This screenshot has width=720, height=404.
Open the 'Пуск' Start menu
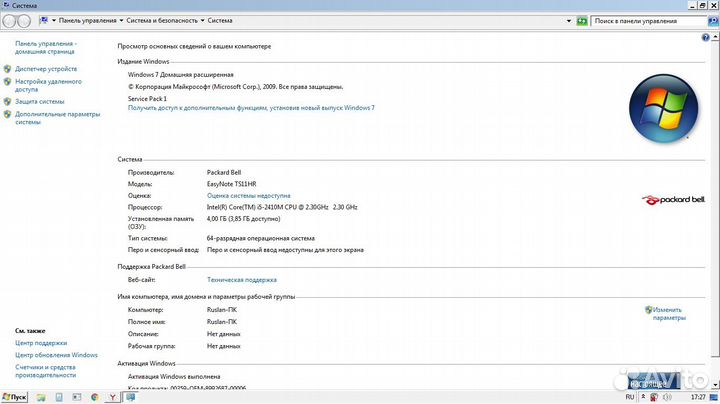14,397
